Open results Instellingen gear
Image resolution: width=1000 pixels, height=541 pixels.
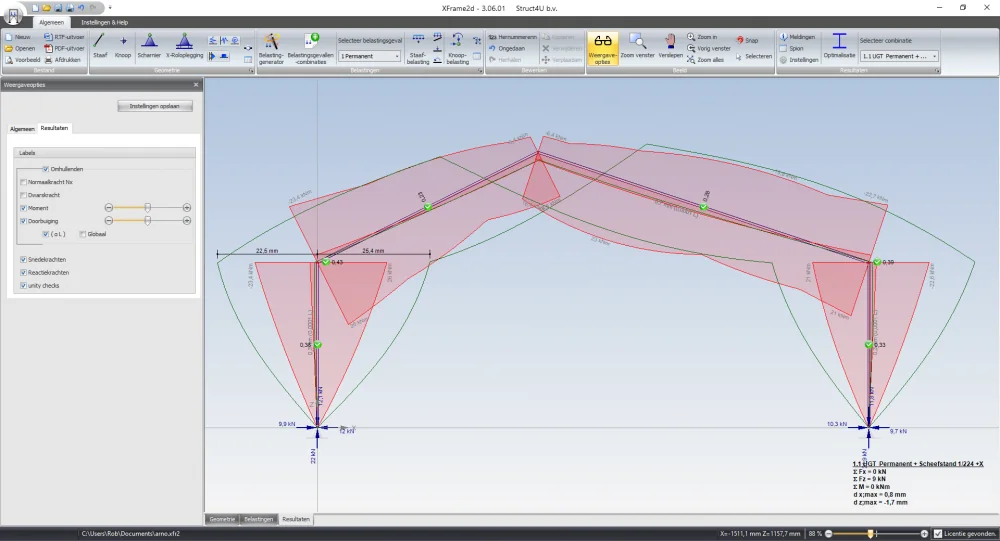click(x=798, y=60)
